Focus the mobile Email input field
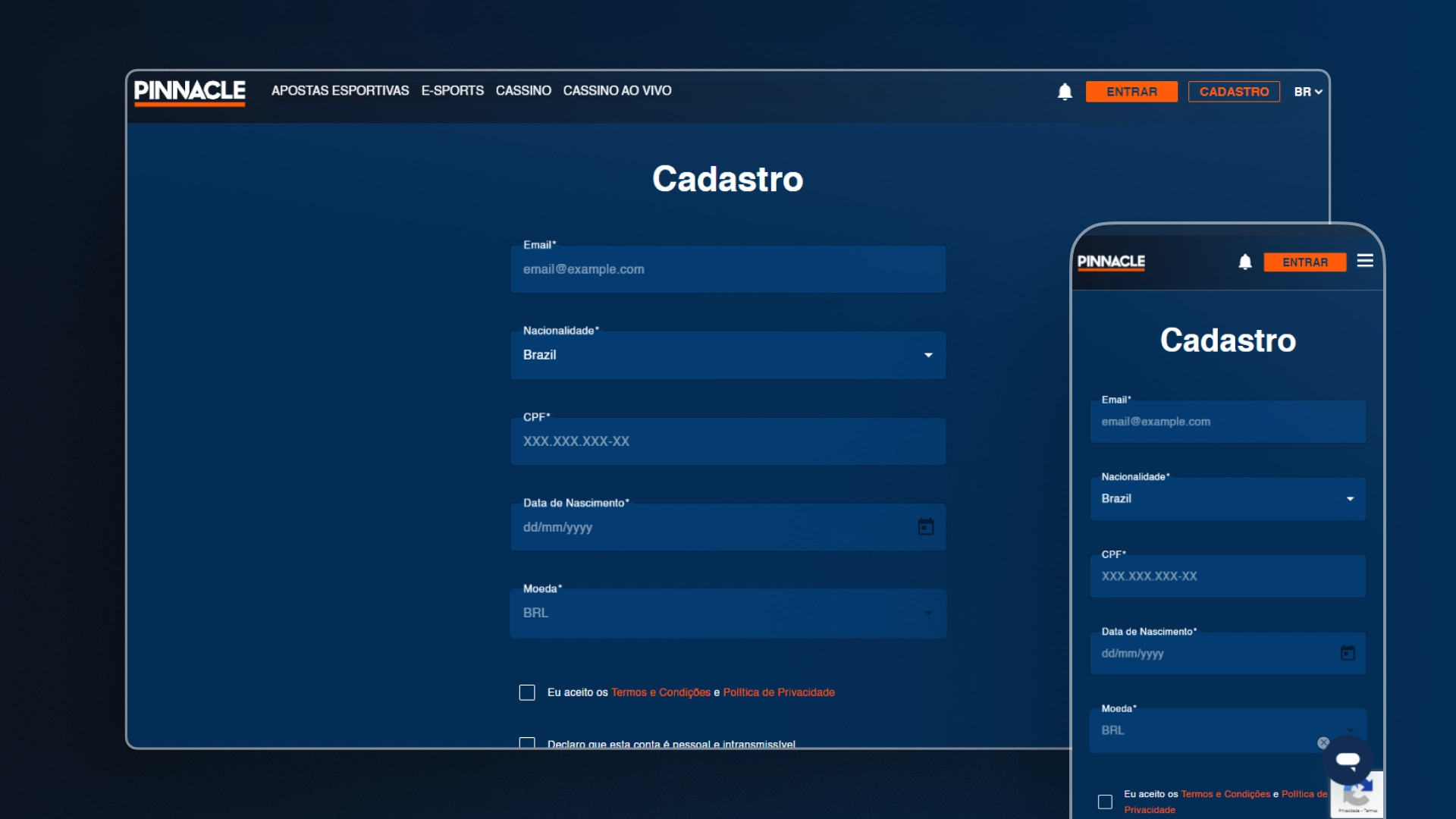Viewport: 1456px width, 819px height. (x=1228, y=422)
